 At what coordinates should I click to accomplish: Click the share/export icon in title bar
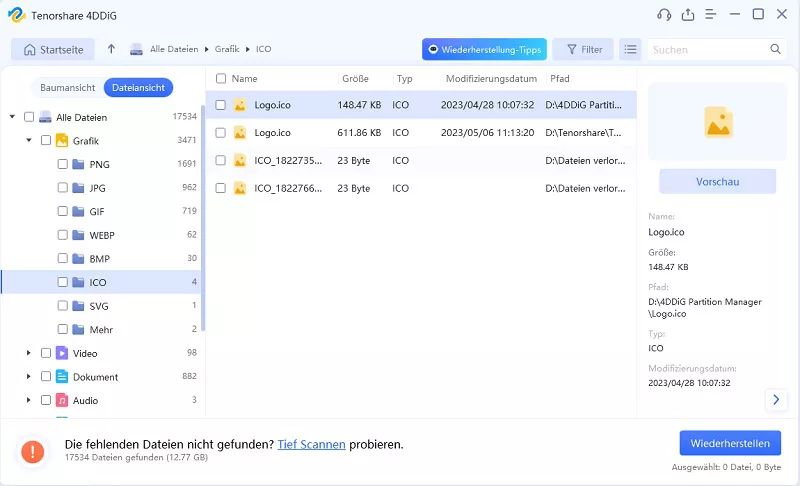pyautogui.click(x=688, y=15)
